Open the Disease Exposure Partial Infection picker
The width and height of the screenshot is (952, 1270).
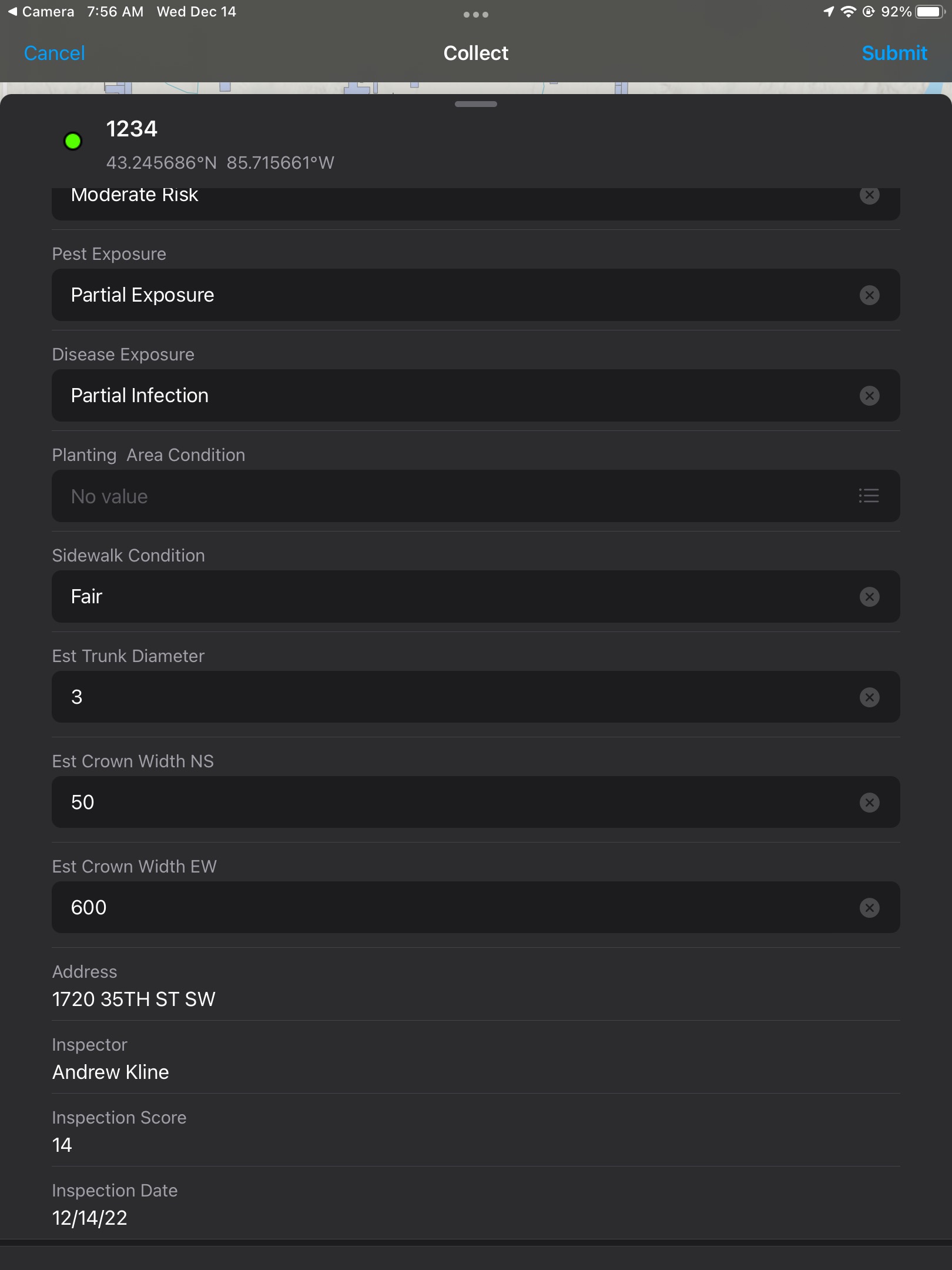[475, 396]
